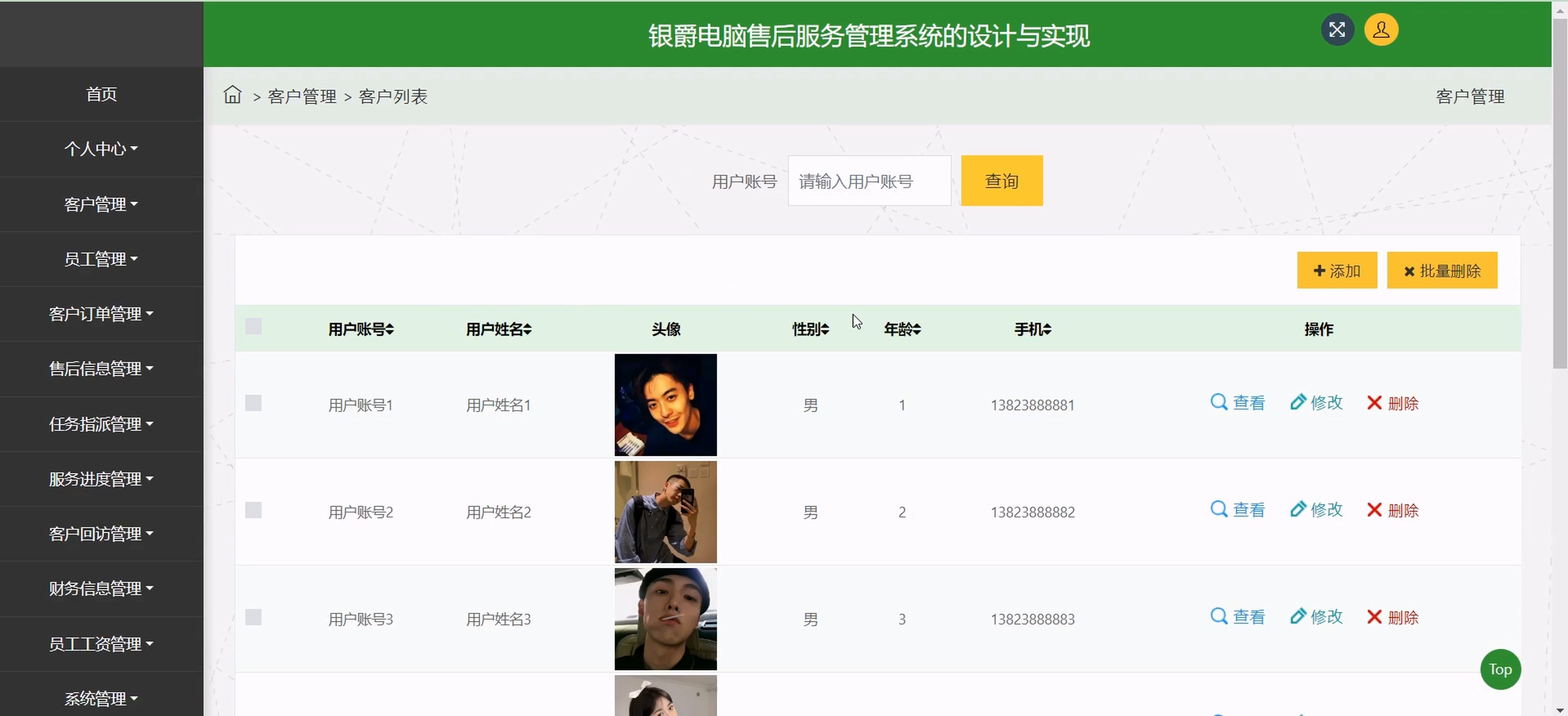Expand the 任务指派管理 sidebar menu
Viewport: 1568px width, 716px height.
[x=101, y=424]
